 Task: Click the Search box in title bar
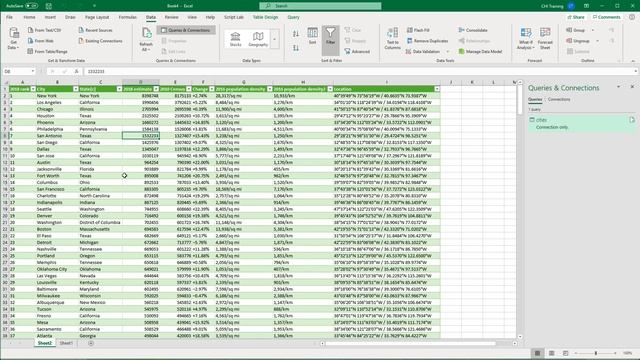pyautogui.click(x=320, y=6)
